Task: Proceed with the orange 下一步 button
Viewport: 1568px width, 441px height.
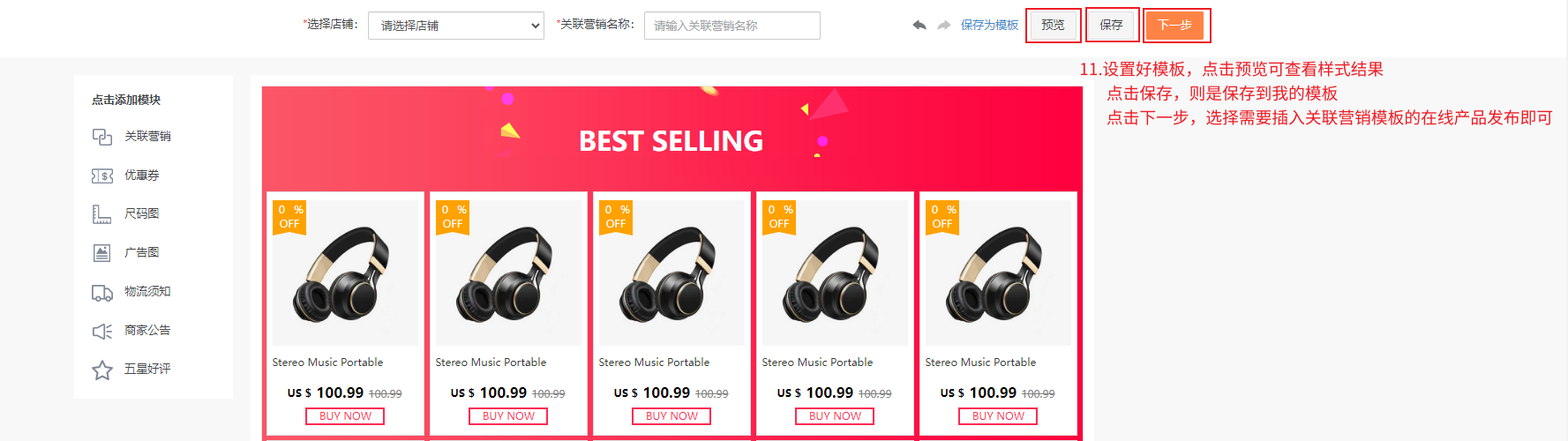Action: point(1174,25)
